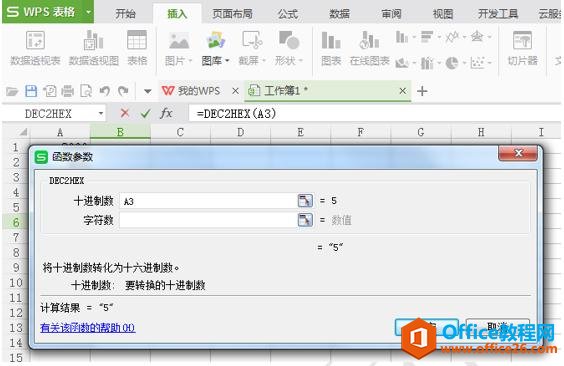This screenshot has width=564, height=366.
Task: Click the scatter chart type icon
Action: click(477, 63)
